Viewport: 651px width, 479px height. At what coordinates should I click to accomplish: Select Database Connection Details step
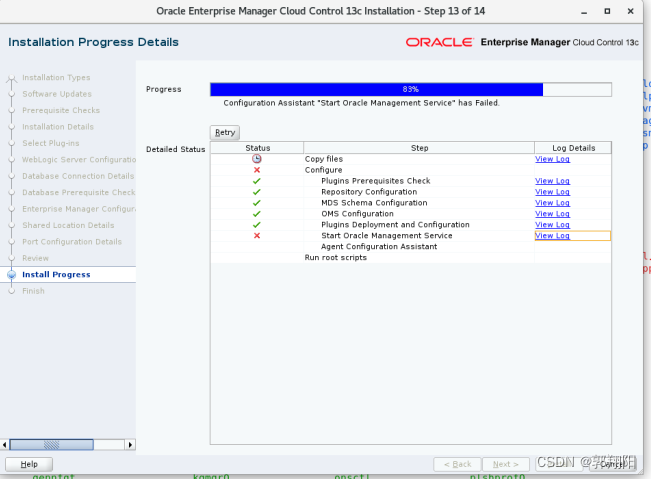78,176
